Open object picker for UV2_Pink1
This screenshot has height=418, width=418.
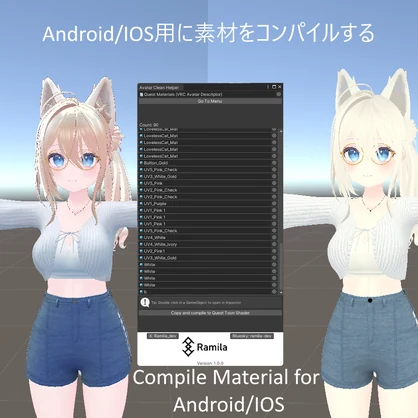pyautogui.click(x=274, y=251)
